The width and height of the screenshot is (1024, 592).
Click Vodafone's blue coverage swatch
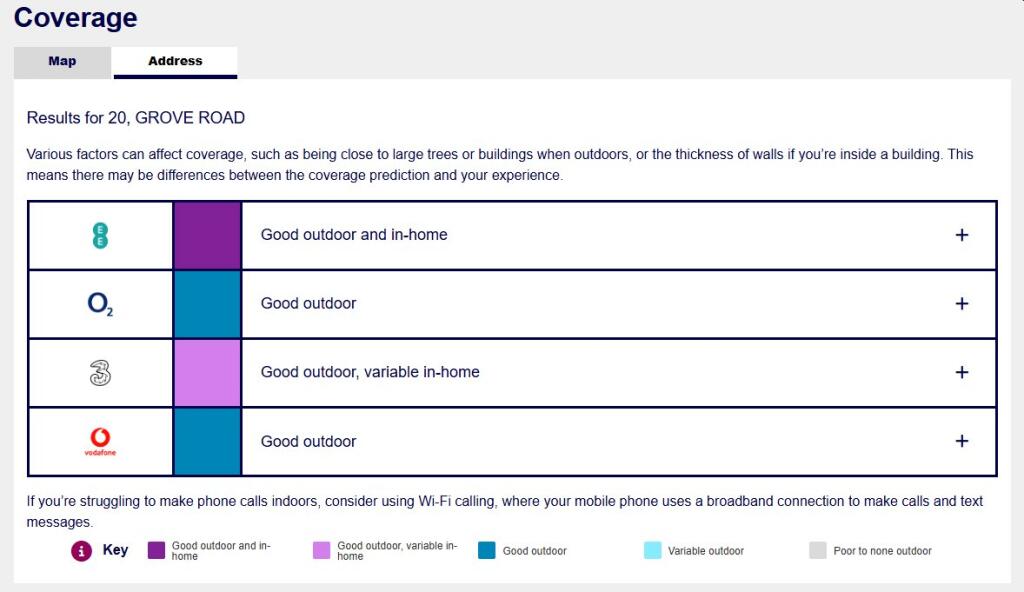207,441
